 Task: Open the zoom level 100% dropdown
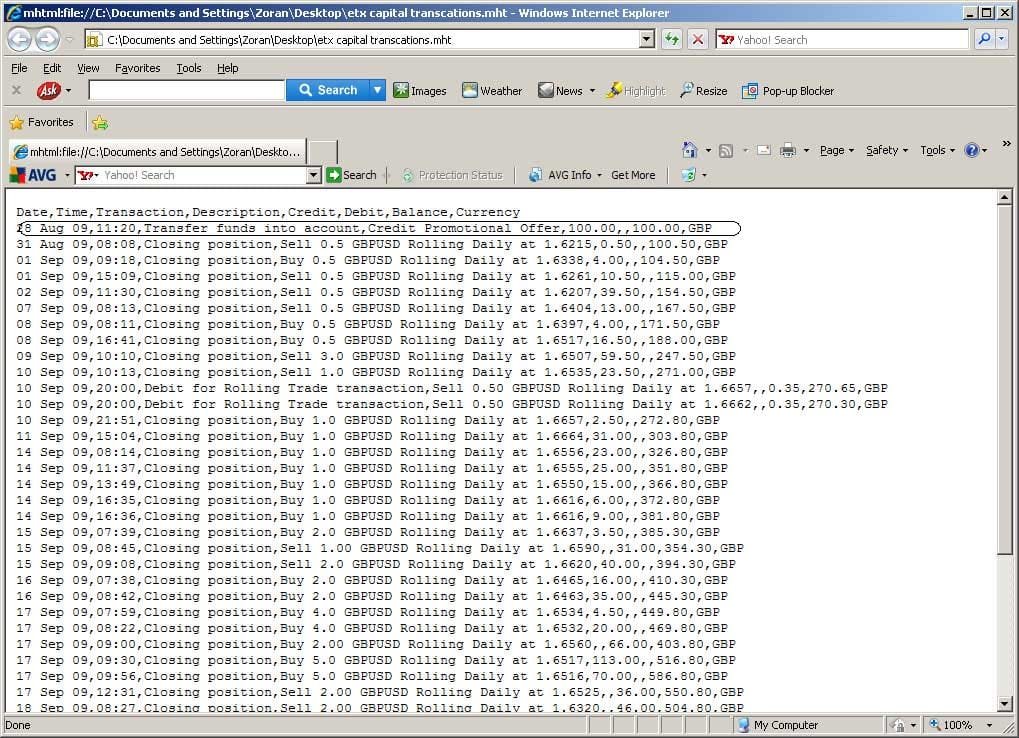pos(989,725)
